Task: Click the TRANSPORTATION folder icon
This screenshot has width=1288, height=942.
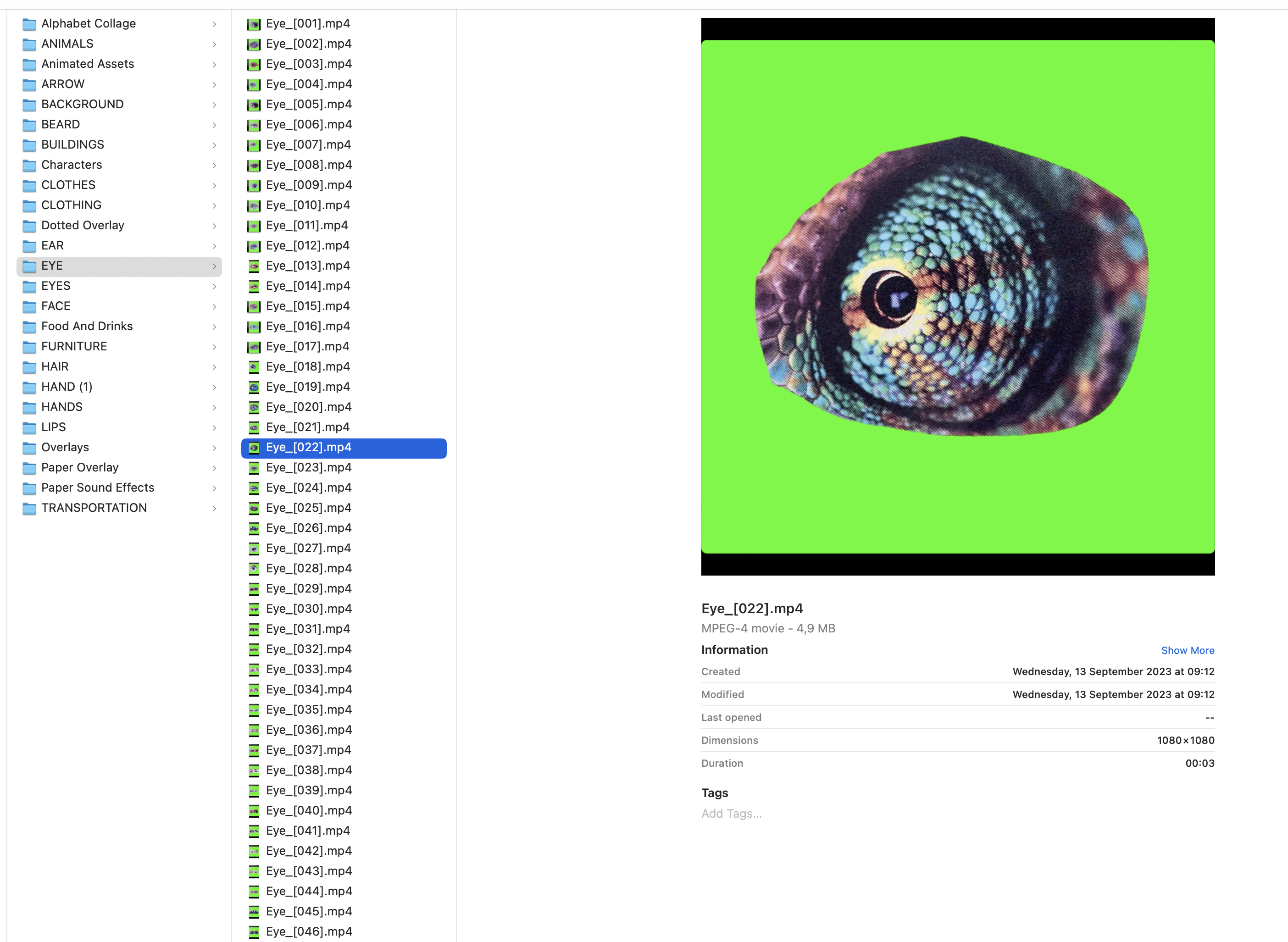Action: [29, 508]
